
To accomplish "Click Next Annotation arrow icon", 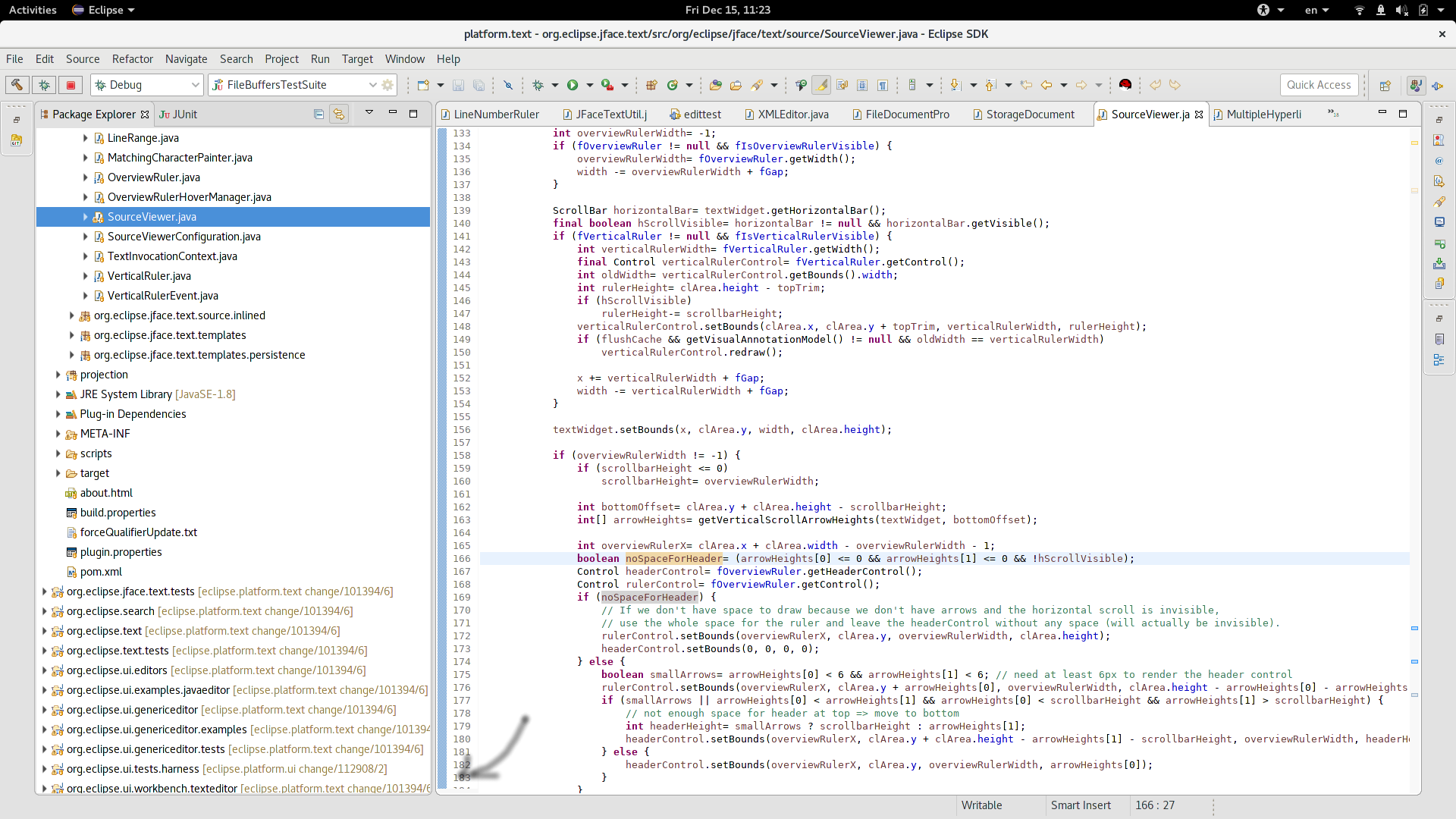I will (955, 85).
